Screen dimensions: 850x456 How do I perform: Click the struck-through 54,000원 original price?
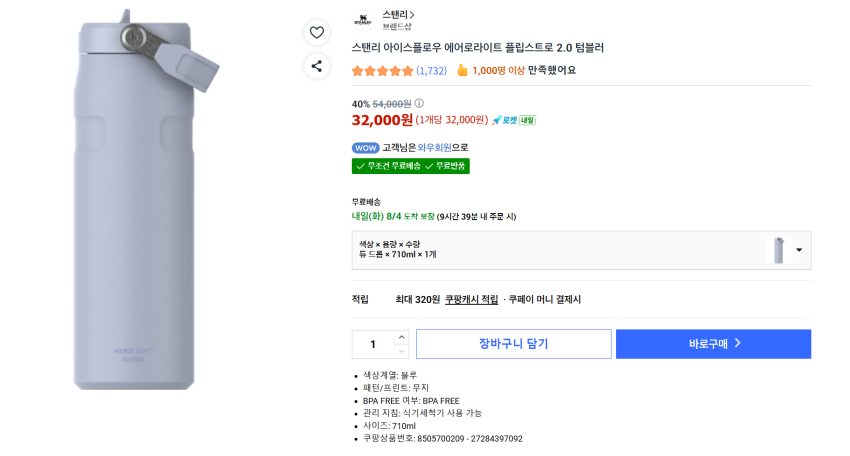[391, 104]
